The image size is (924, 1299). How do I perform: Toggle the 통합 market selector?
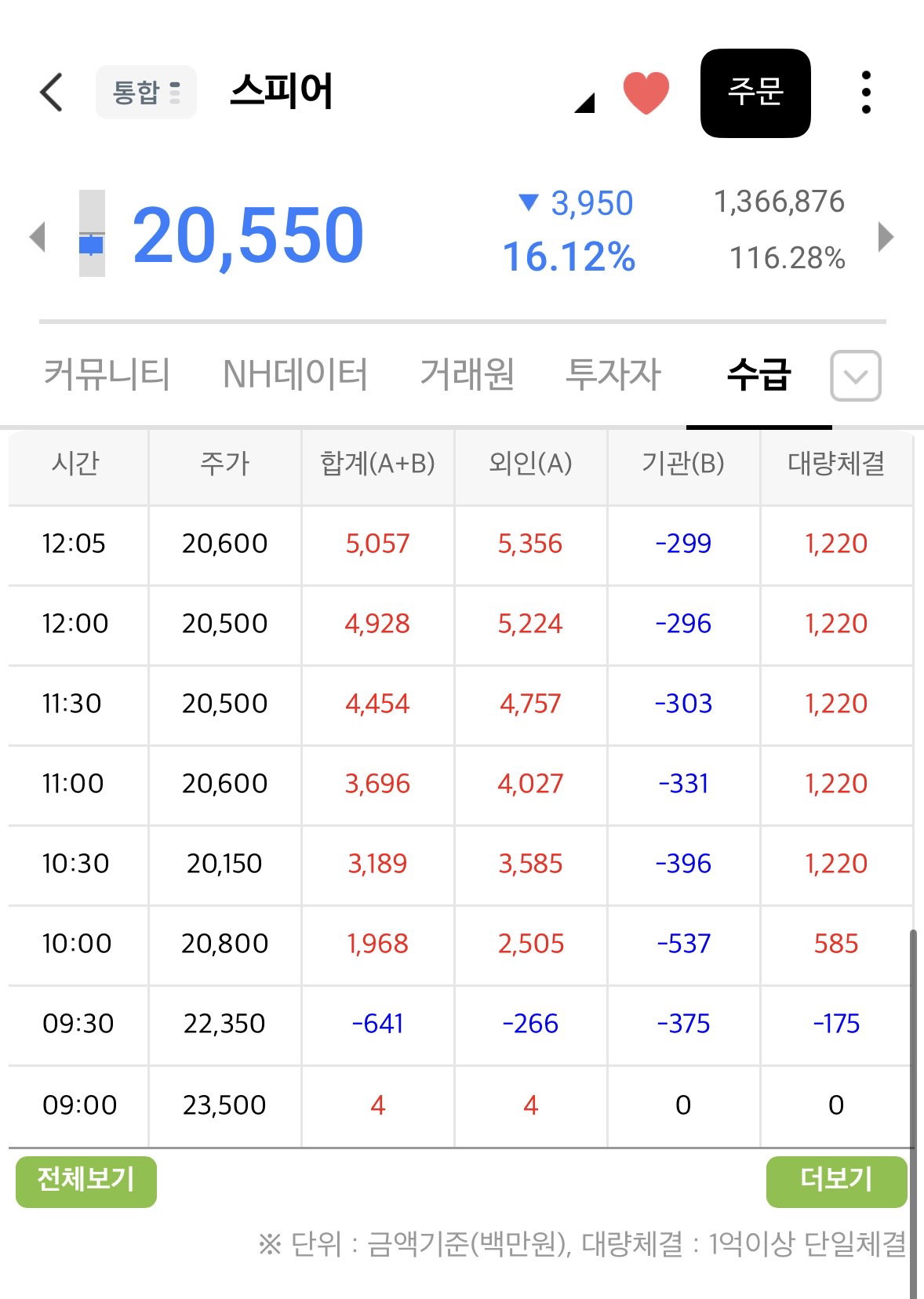click(x=146, y=93)
